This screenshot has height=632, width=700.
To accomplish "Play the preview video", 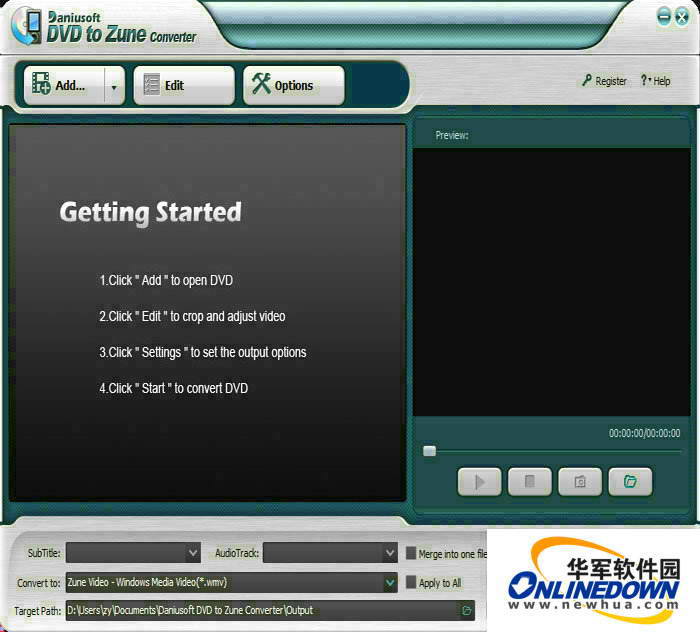I will (479, 482).
